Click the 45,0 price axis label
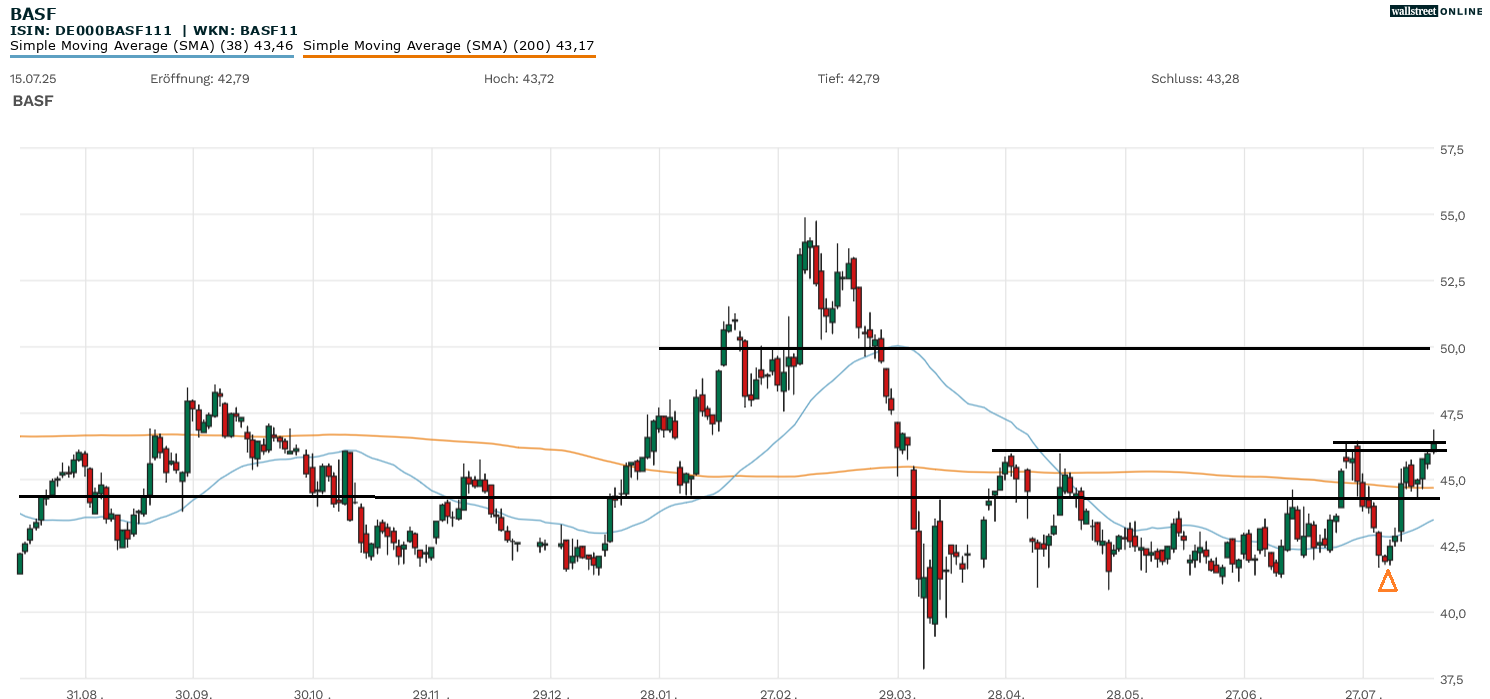The width and height of the screenshot is (1490, 699). tap(1451, 481)
